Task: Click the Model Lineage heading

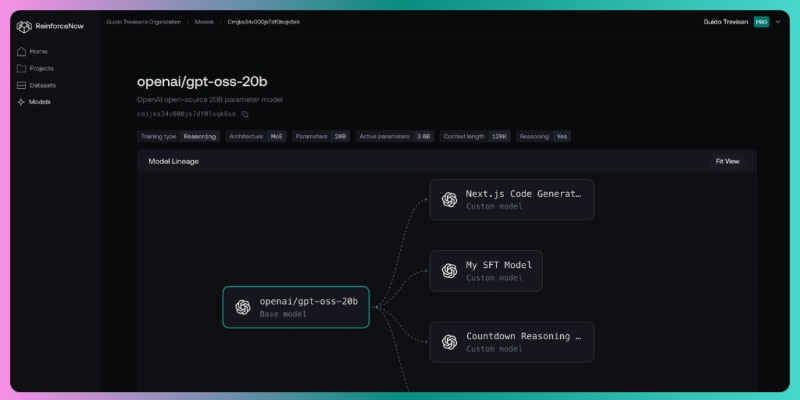Action: pos(173,161)
